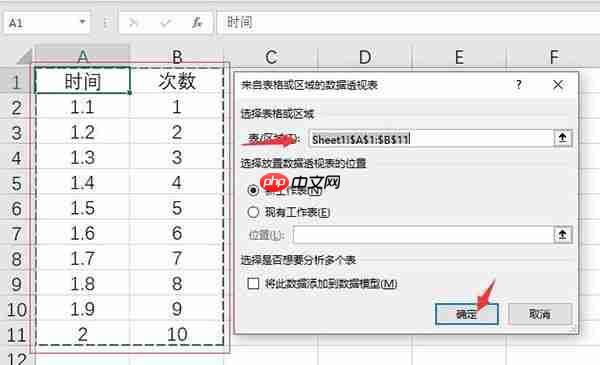This screenshot has height=365, width=600.
Task: Click cell A11 containing 2
Action: click(83, 334)
